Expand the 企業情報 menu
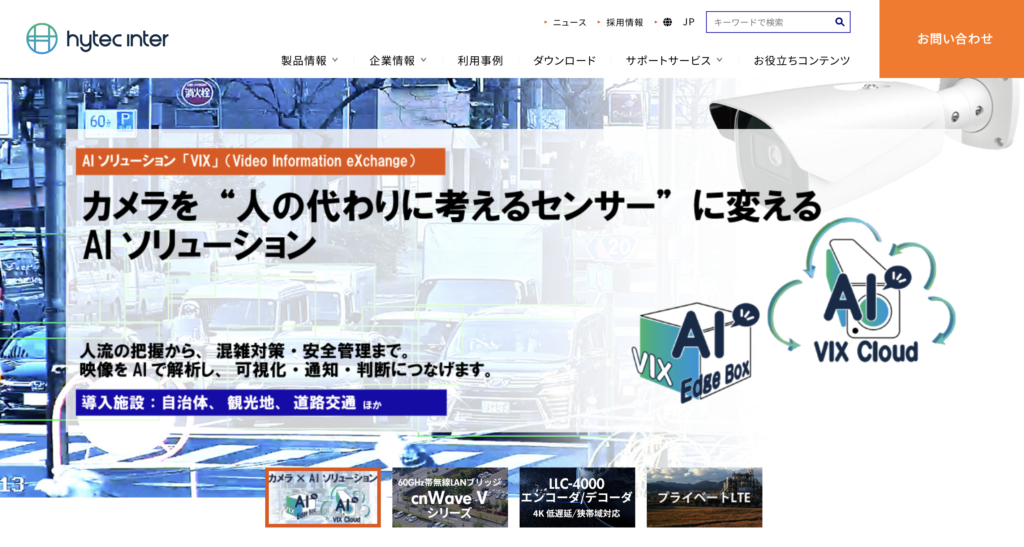The width and height of the screenshot is (1024, 547). coord(398,61)
